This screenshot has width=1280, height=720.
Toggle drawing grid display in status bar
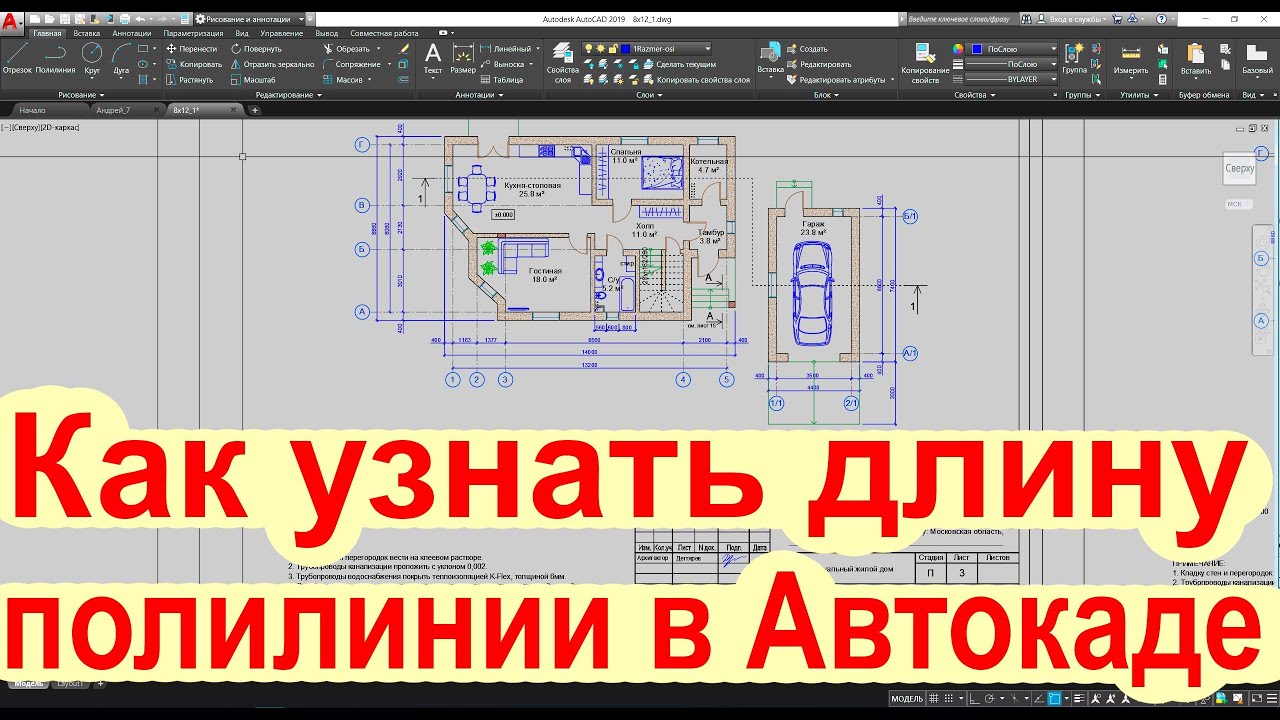click(934, 698)
